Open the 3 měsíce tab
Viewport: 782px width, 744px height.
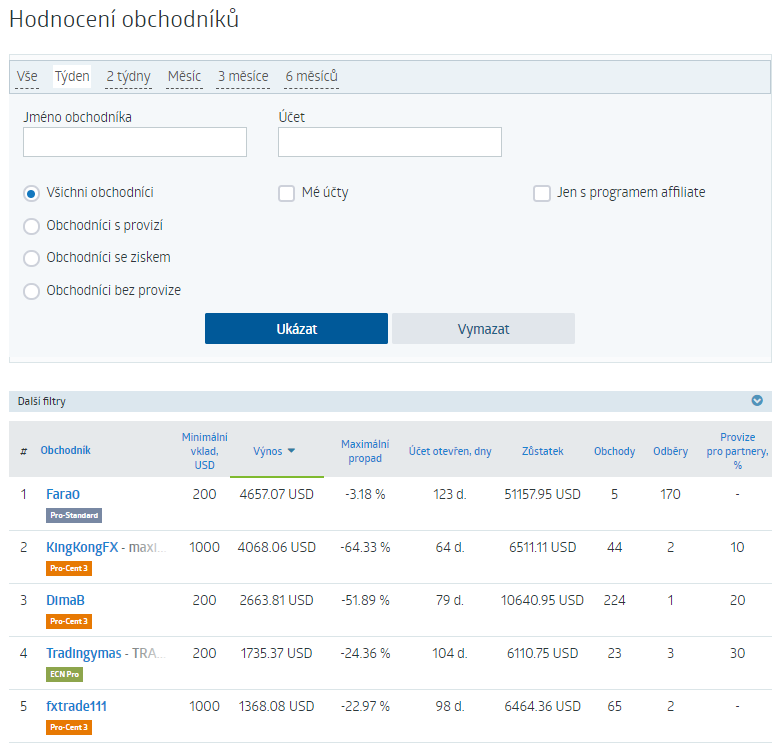click(x=243, y=76)
